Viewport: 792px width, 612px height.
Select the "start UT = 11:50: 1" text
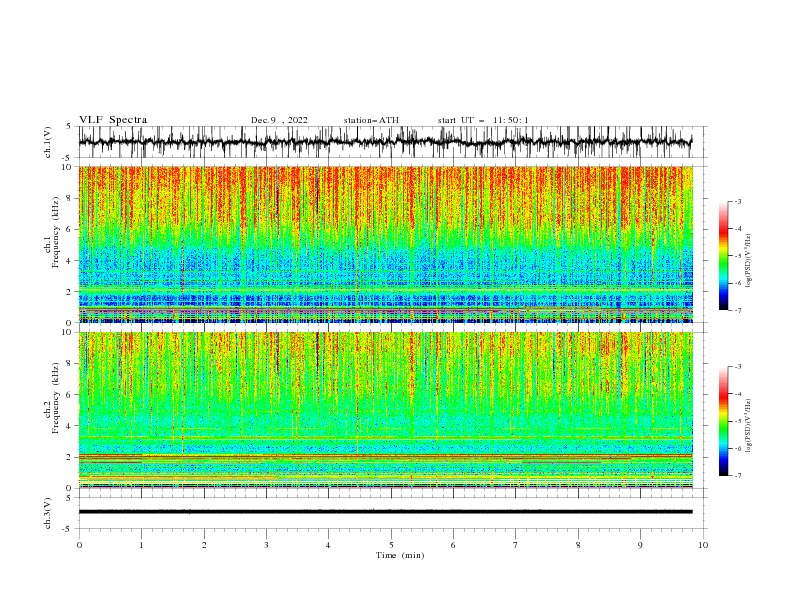tap(483, 120)
